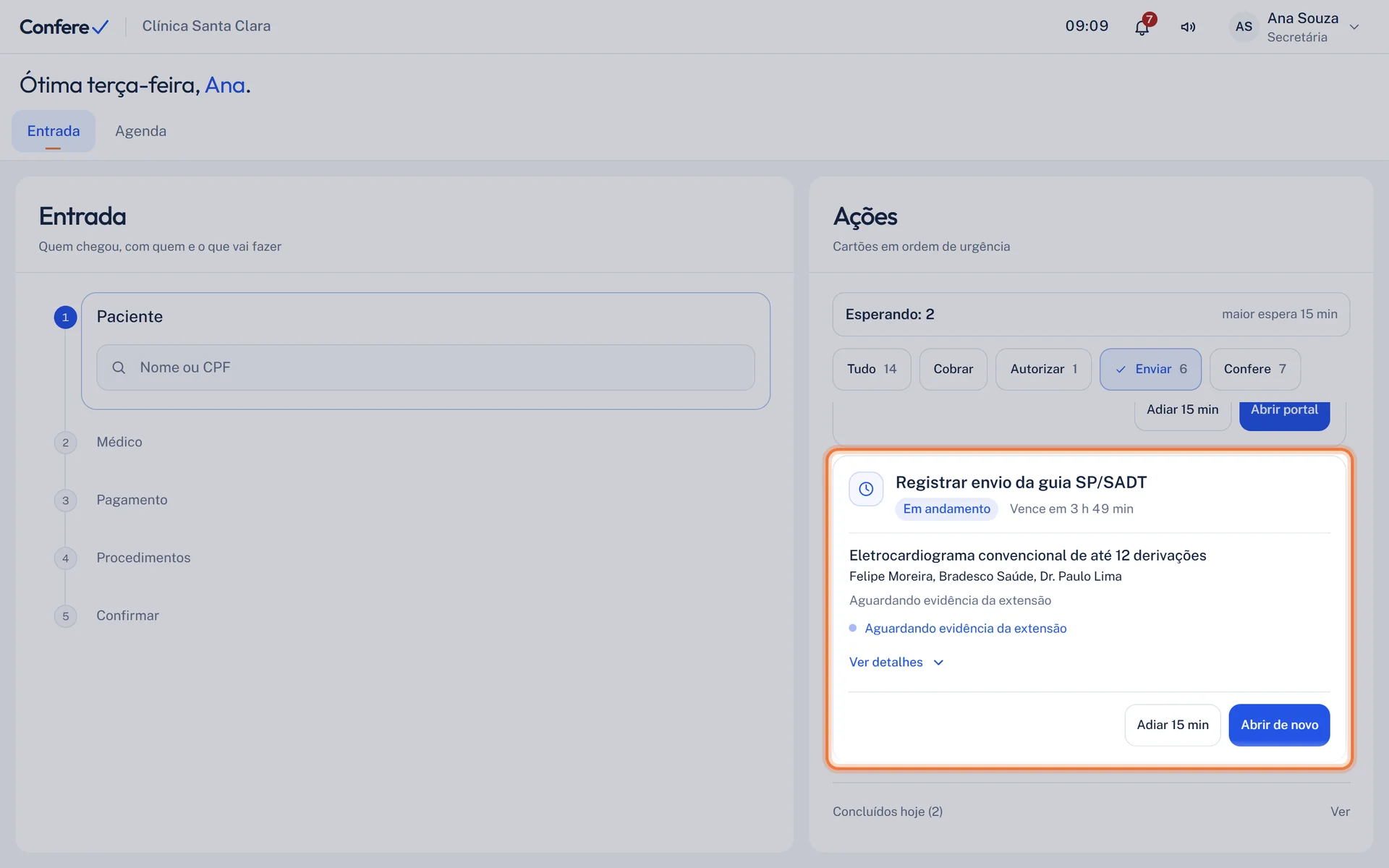Open the notifications bell

click(x=1142, y=27)
